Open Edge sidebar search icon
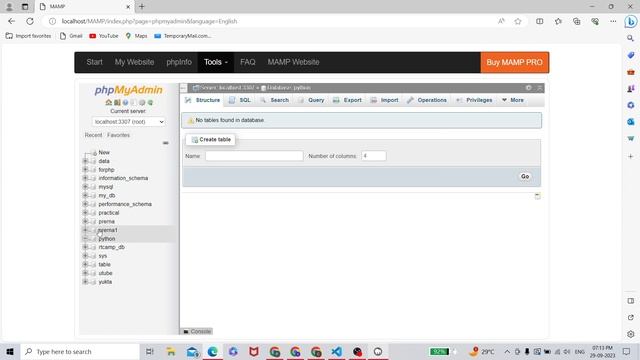The height and width of the screenshot is (360, 640). 631,38
